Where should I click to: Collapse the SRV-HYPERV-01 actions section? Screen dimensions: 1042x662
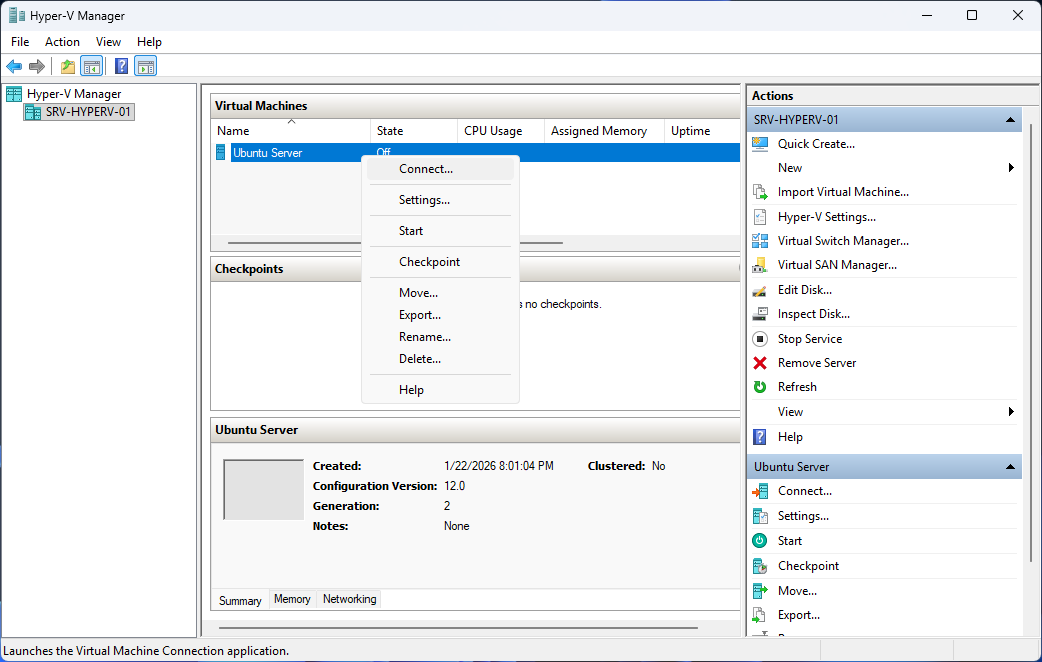pyautogui.click(x=1010, y=120)
